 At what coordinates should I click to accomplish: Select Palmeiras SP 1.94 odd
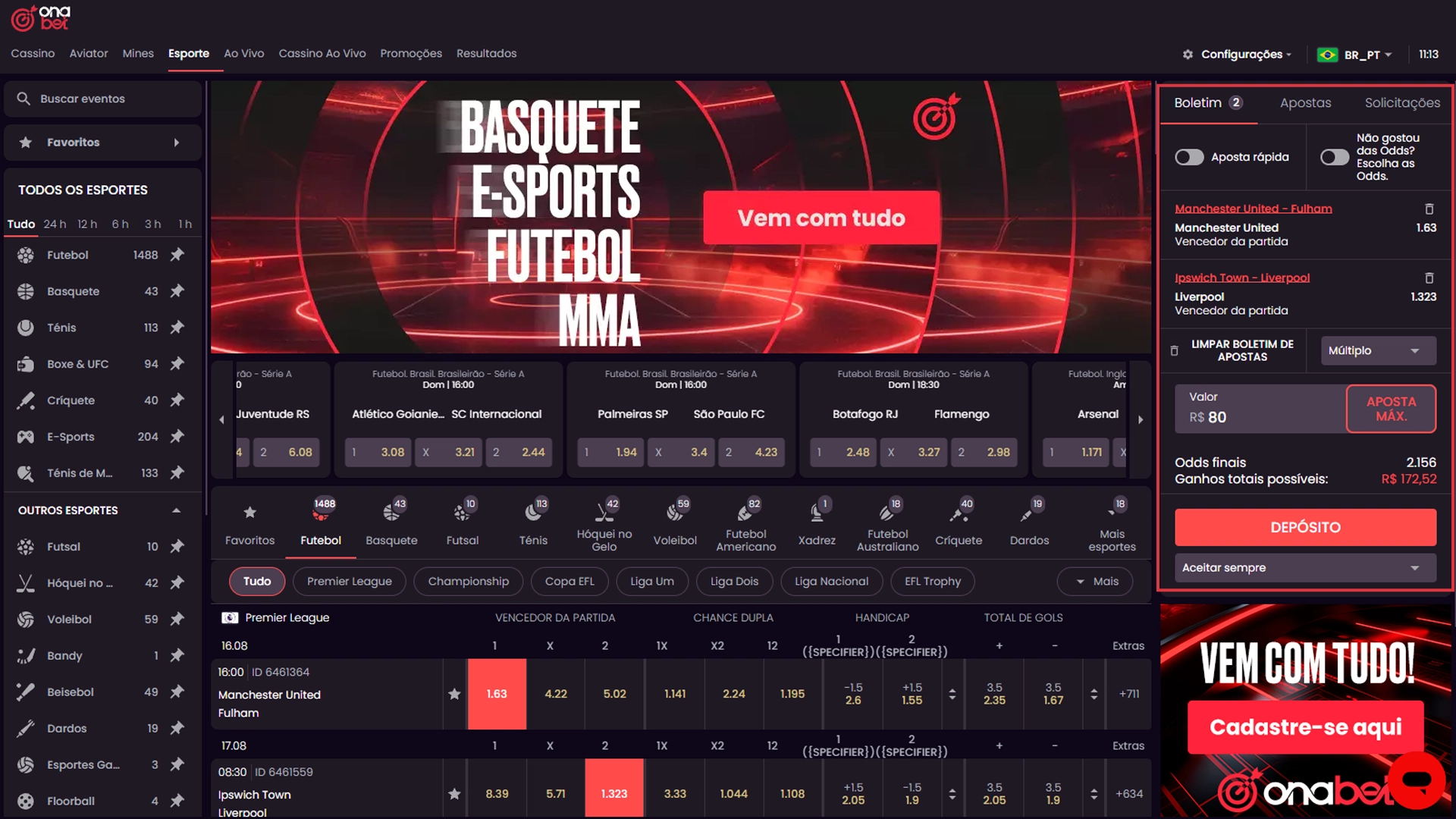[x=610, y=452]
